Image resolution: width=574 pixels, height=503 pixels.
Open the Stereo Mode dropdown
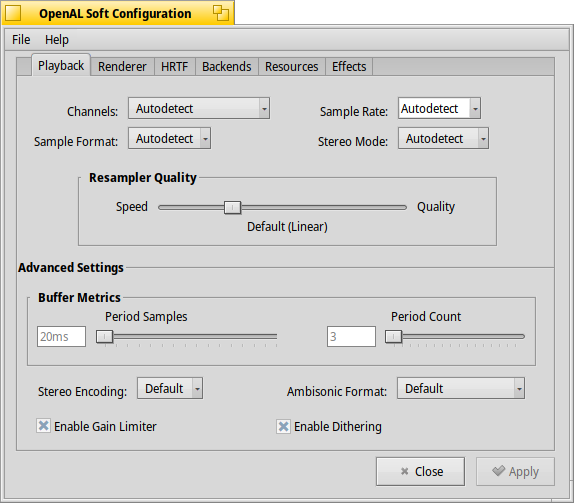[x=443, y=138]
